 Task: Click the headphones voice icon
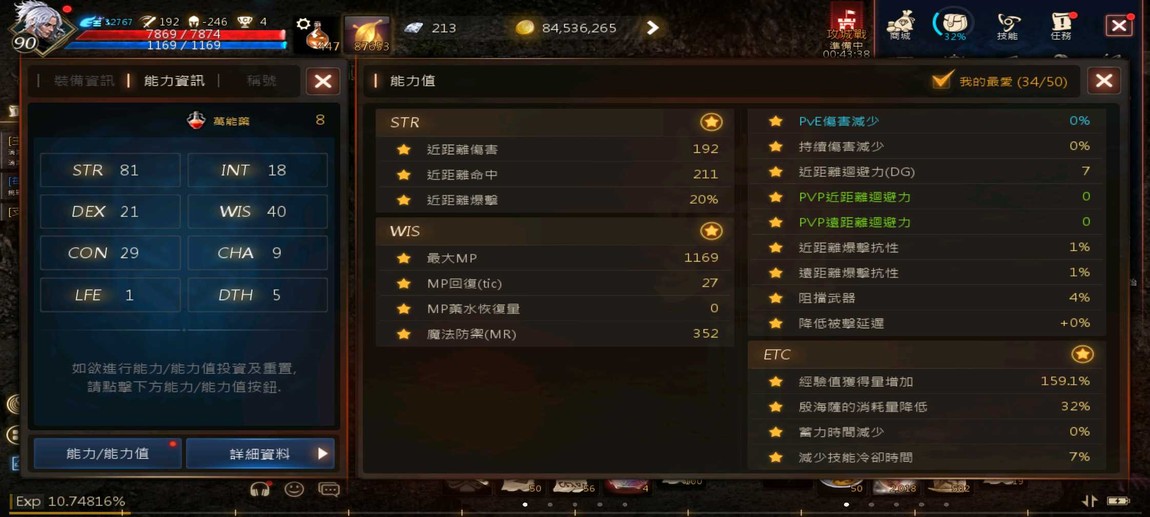pos(260,488)
